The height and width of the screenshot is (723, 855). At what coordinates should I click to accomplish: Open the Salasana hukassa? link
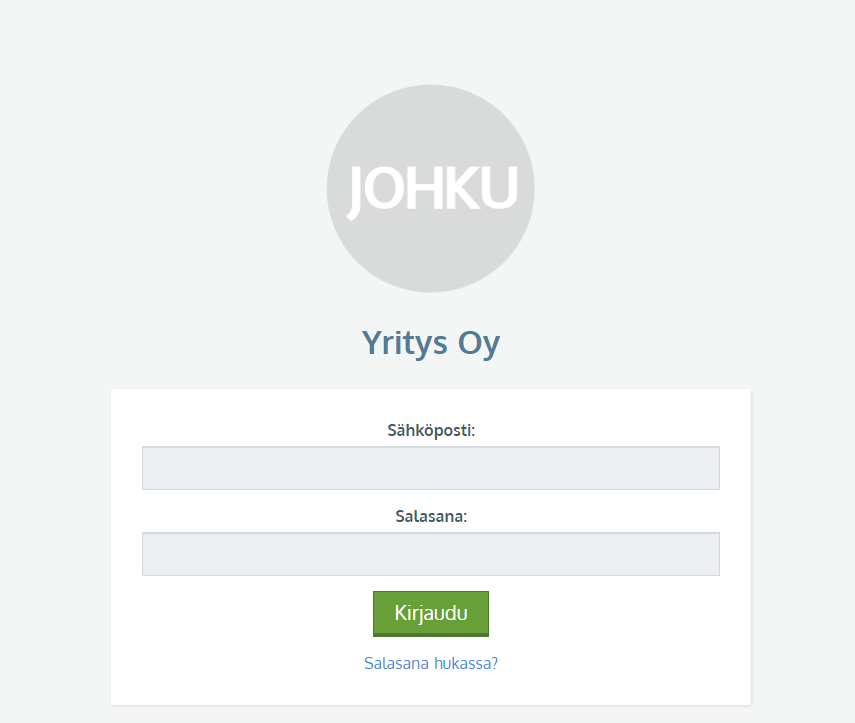[431, 663]
